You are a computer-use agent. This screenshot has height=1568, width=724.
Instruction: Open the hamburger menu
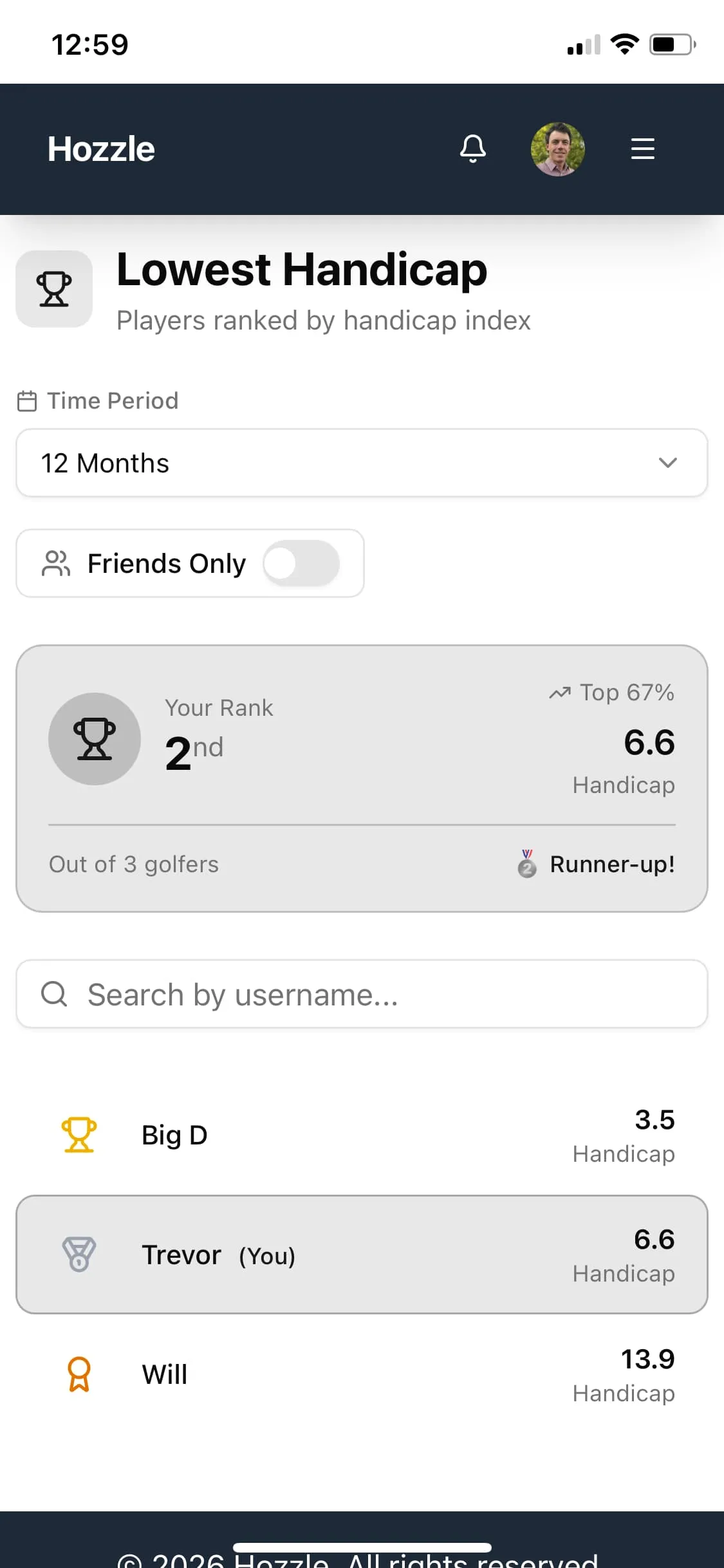tap(642, 149)
